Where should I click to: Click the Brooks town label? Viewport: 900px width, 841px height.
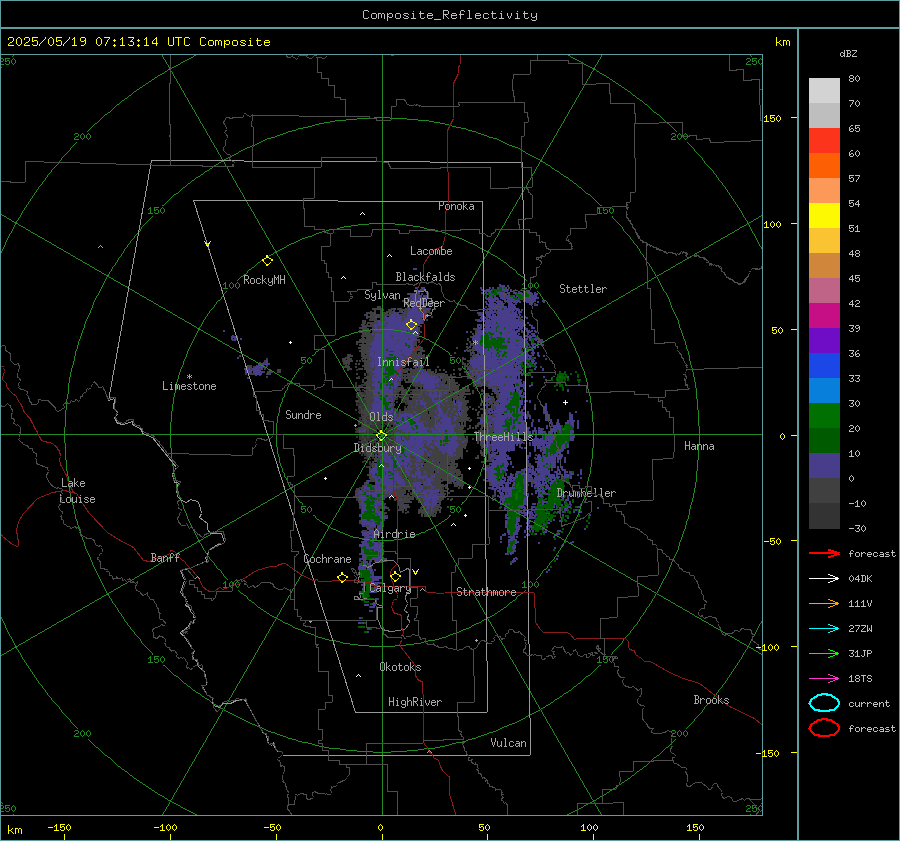click(x=711, y=700)
